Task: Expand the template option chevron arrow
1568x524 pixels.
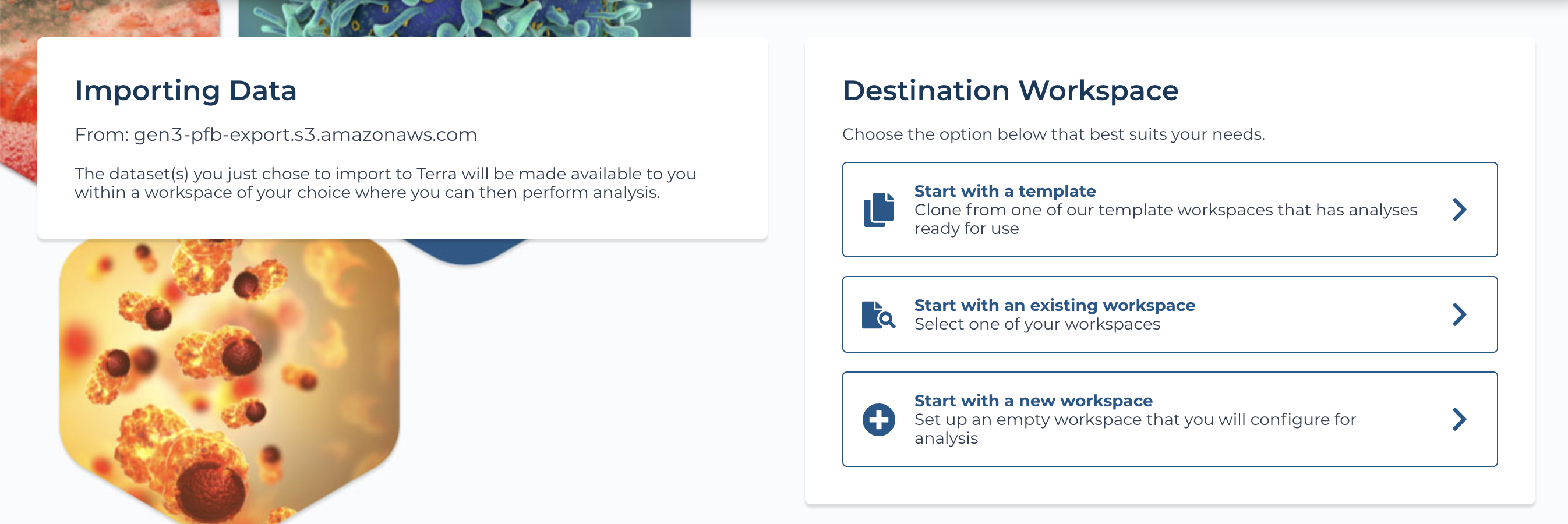Action: (x=1459, y=210)
